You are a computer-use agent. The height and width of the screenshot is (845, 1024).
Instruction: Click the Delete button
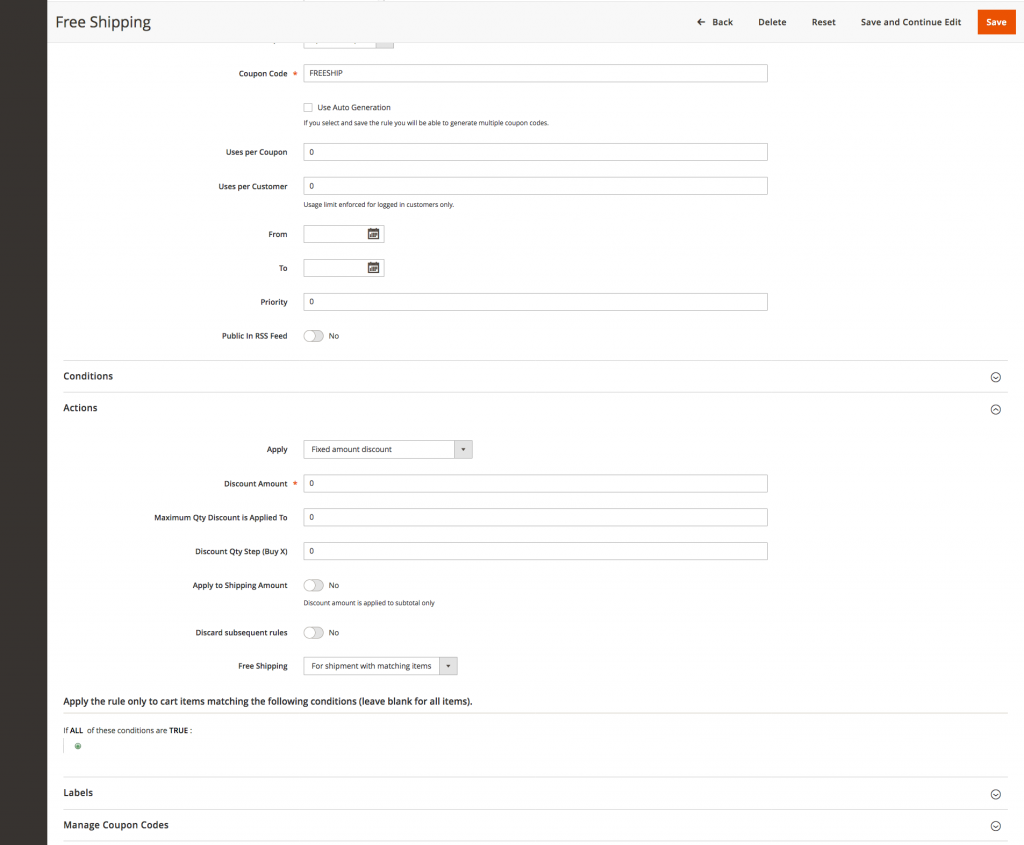(772, 22)
